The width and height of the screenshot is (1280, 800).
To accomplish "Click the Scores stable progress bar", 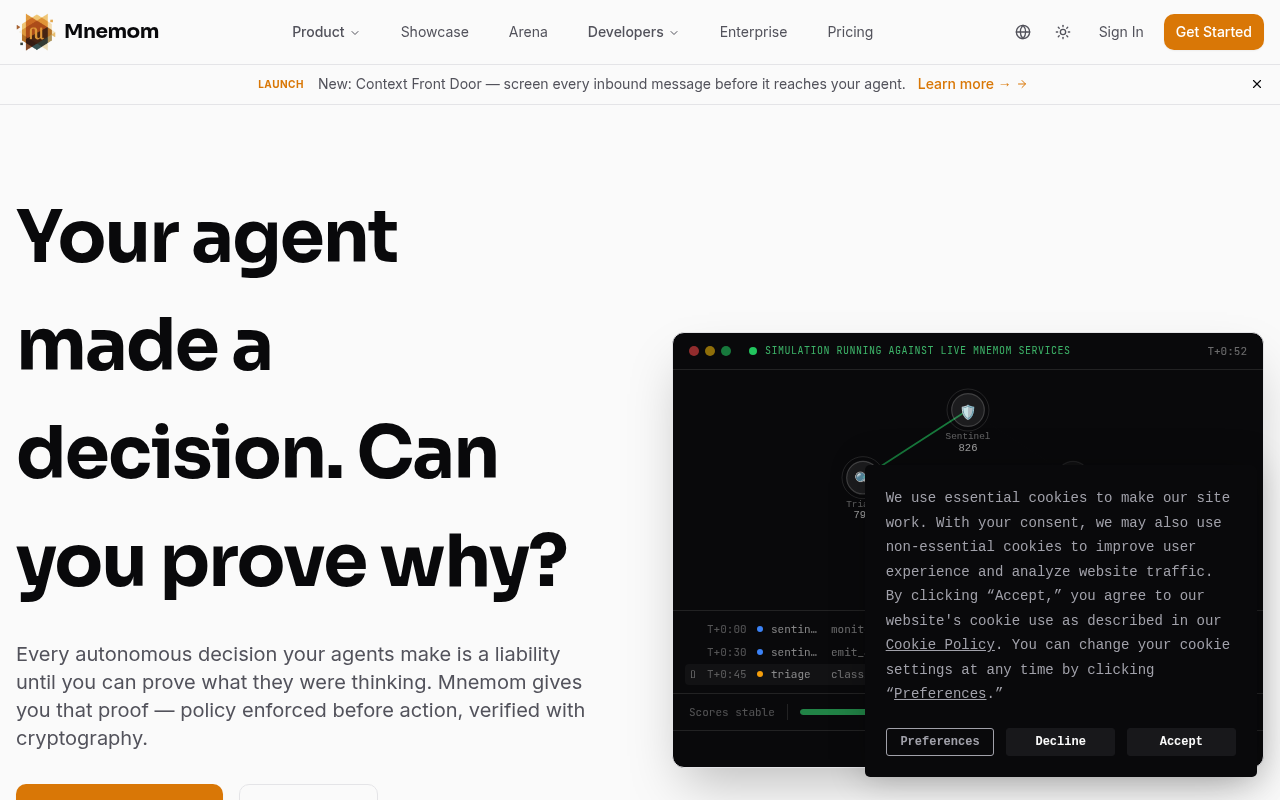I will click(832, 712).
